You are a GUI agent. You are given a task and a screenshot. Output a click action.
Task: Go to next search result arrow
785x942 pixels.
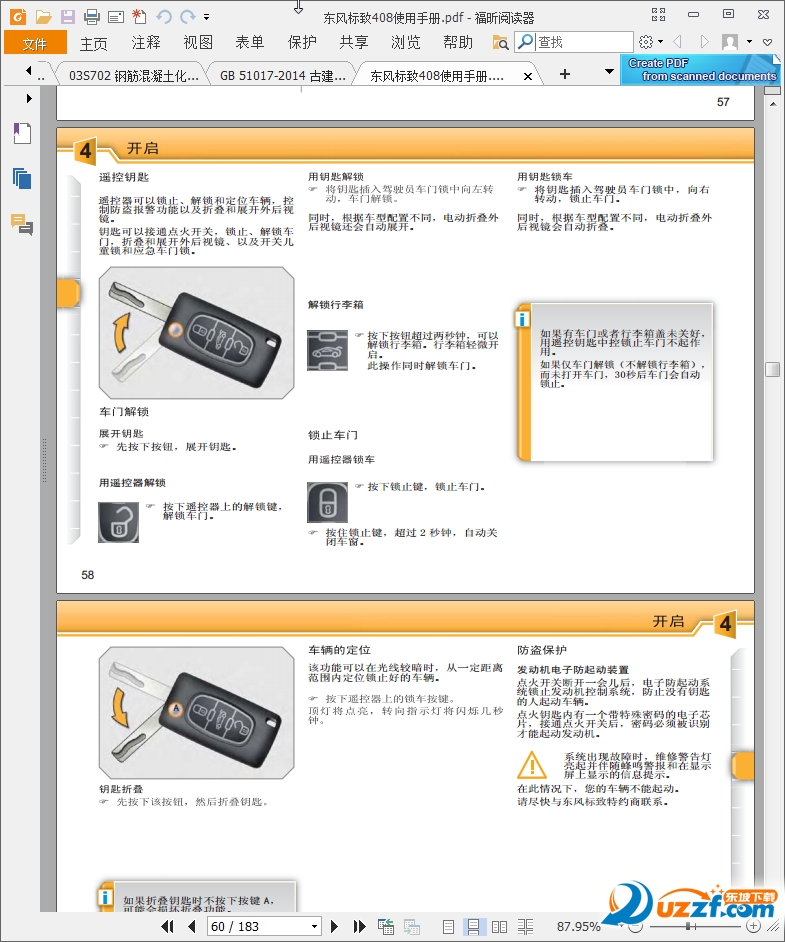point(704,42)
